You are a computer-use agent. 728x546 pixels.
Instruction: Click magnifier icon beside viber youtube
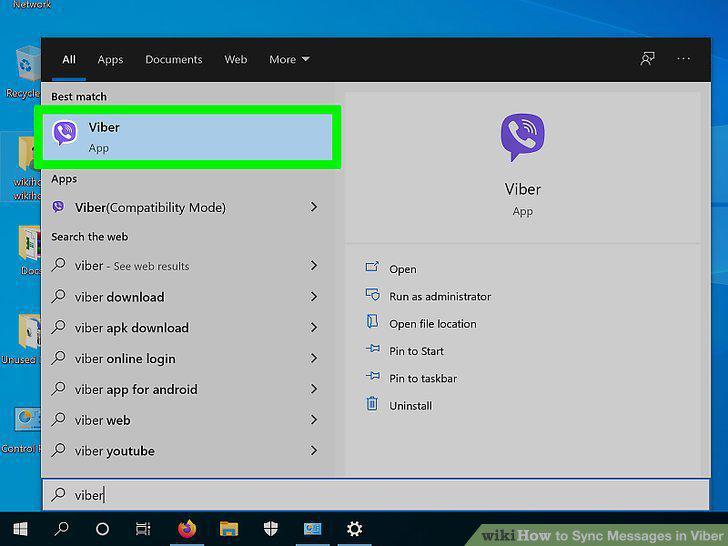click(58, 450)
